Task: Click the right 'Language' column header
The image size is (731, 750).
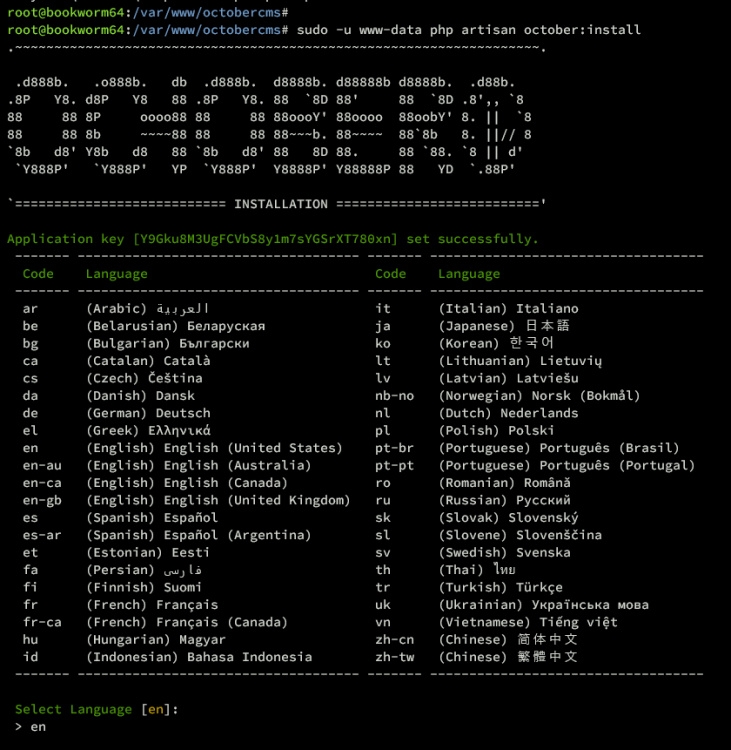Action: click(x=469, y=274)
